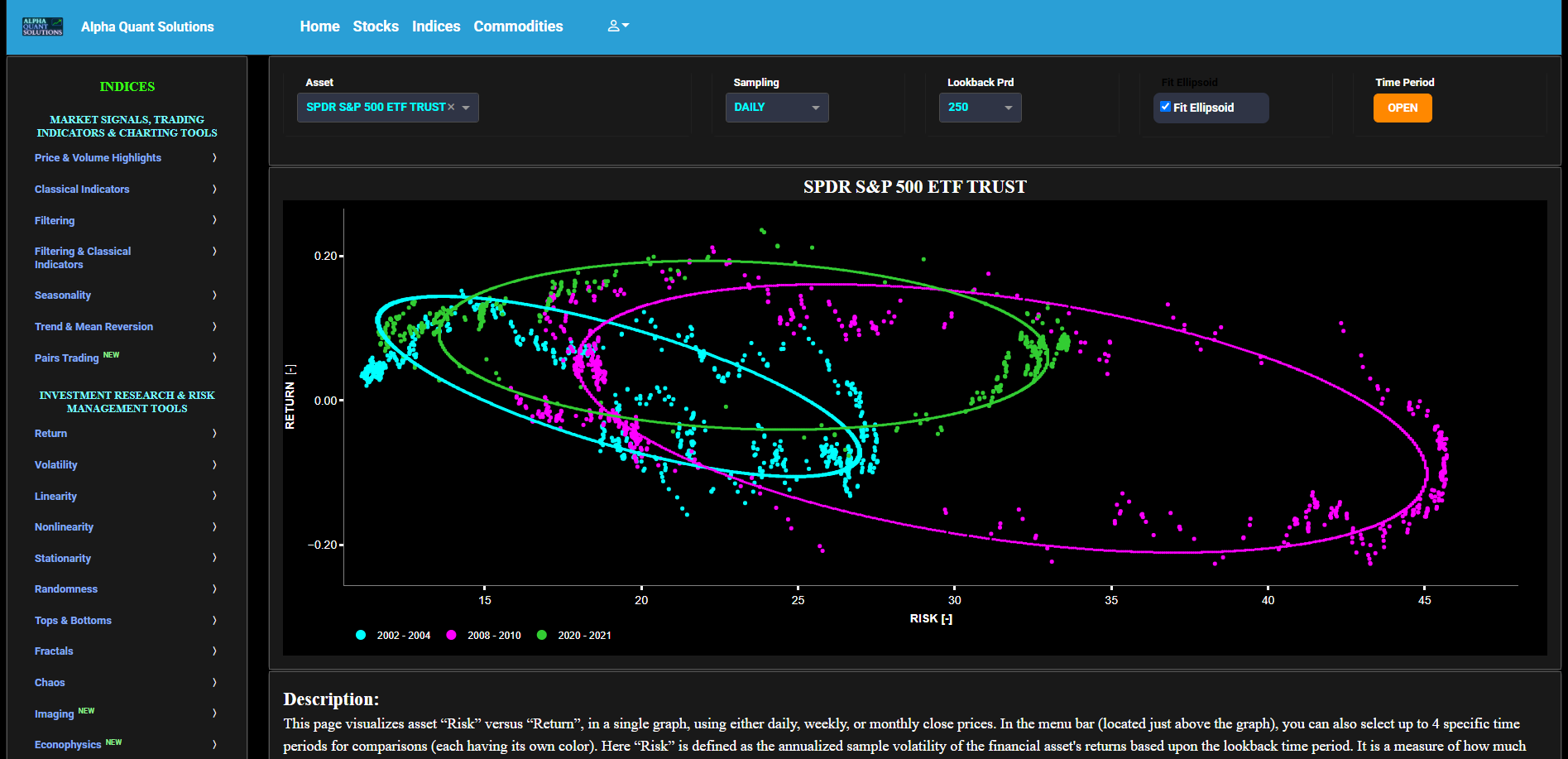
Task: Uncheck the Fit Ellipsoid checkbox
Action: coord(1165,107)
